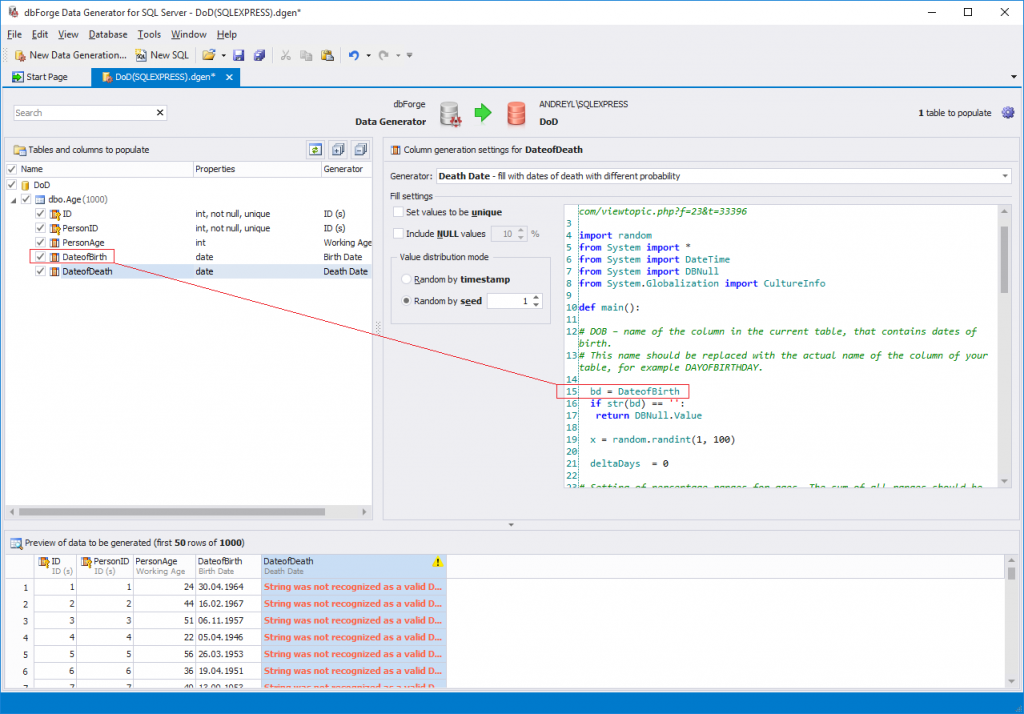Click the New SQL toolbar button

click(162, 55)
